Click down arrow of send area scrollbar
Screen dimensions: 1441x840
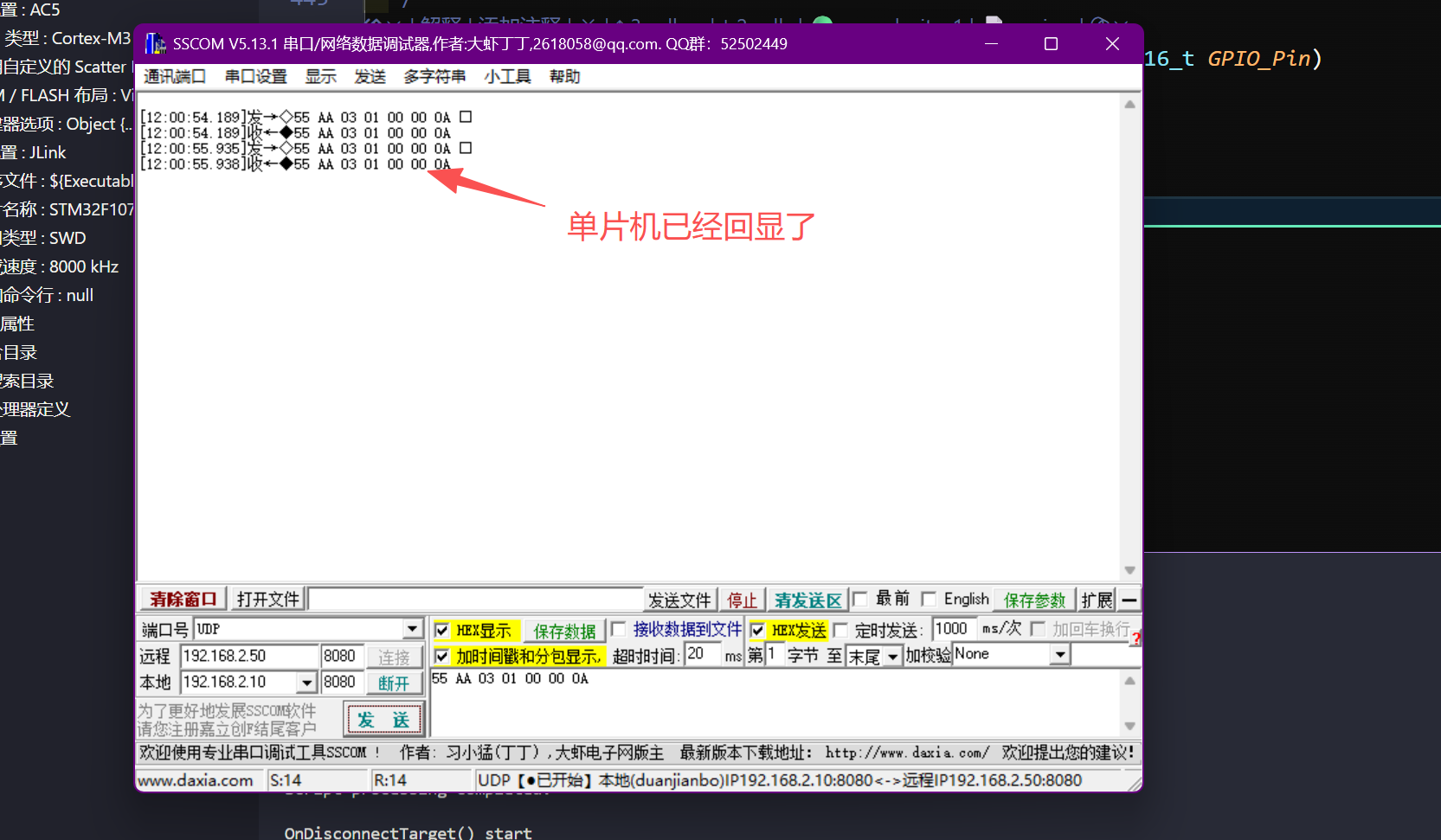point(1129,726)
